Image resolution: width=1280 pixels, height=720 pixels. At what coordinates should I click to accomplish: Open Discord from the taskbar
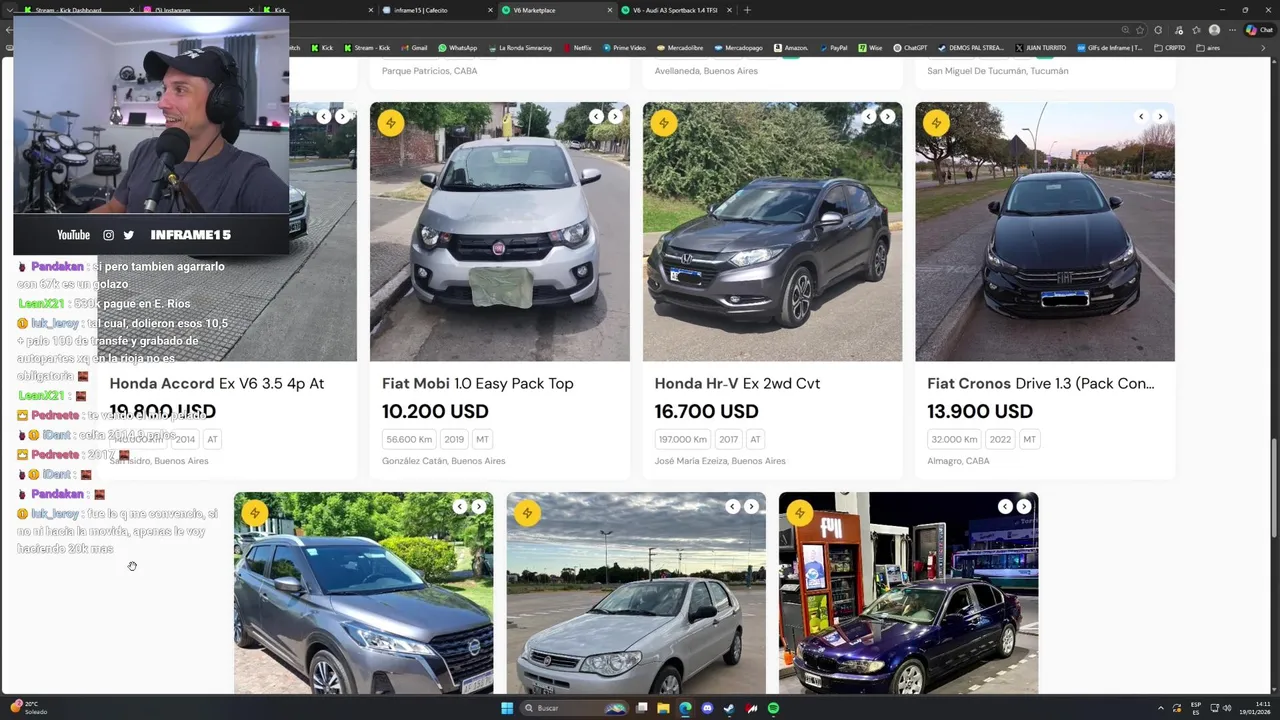point(707,708)
